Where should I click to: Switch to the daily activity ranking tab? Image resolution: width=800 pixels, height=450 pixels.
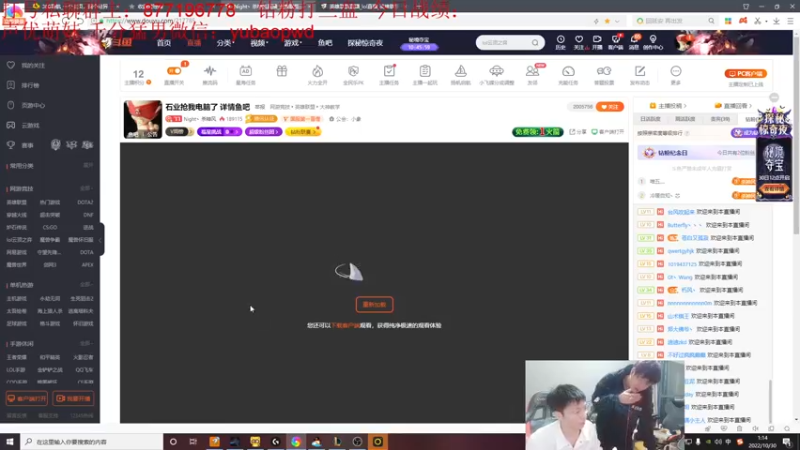pos(650,119)
